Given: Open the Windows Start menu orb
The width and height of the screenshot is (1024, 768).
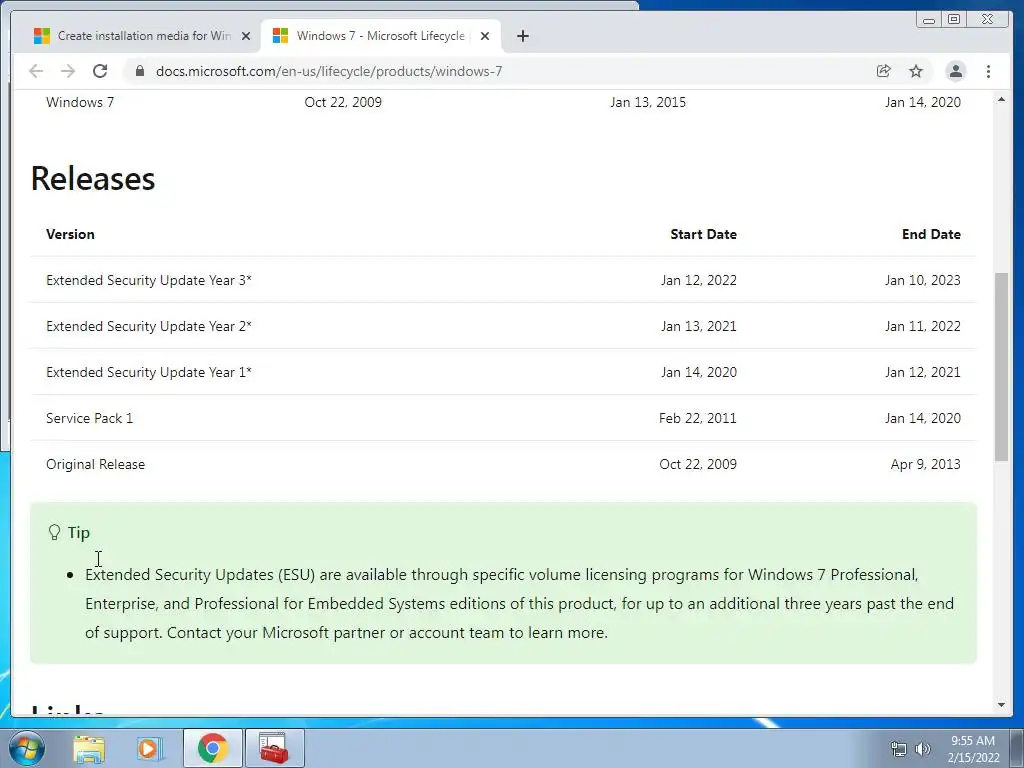Looking at the screenshot, I should coord(26,748).
